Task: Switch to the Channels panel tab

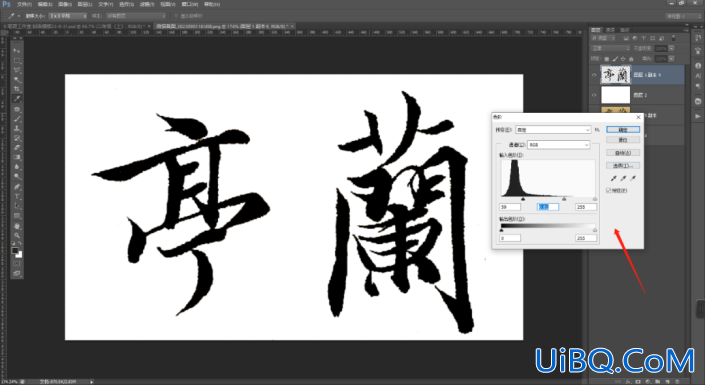Action: [x=610, y=30]
